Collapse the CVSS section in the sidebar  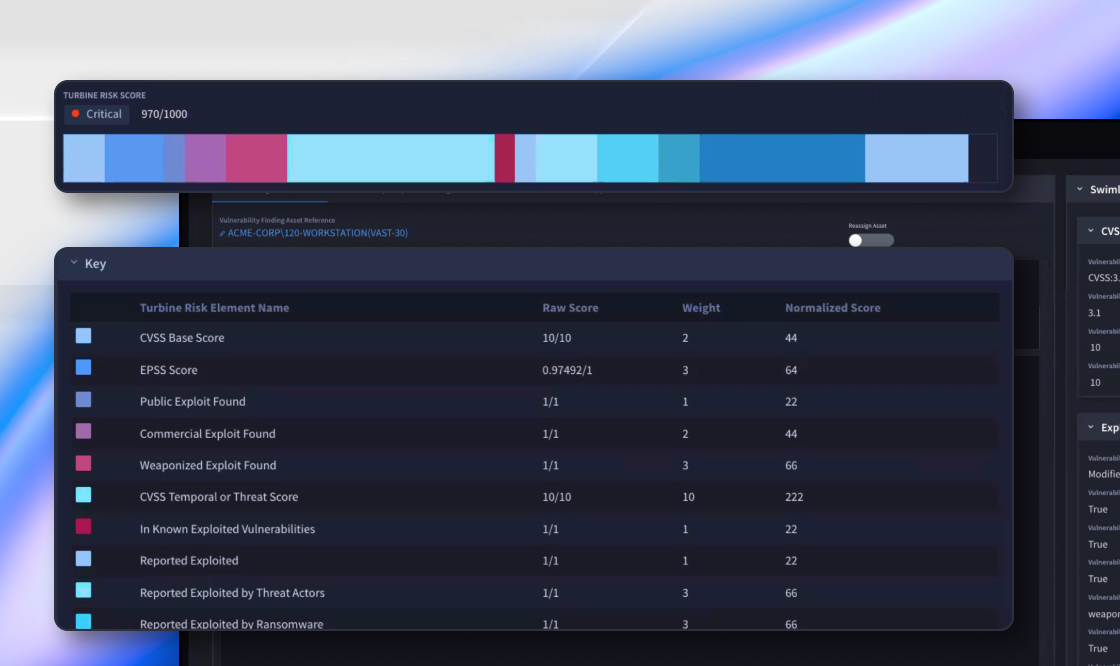click(x=1089, y=230)
